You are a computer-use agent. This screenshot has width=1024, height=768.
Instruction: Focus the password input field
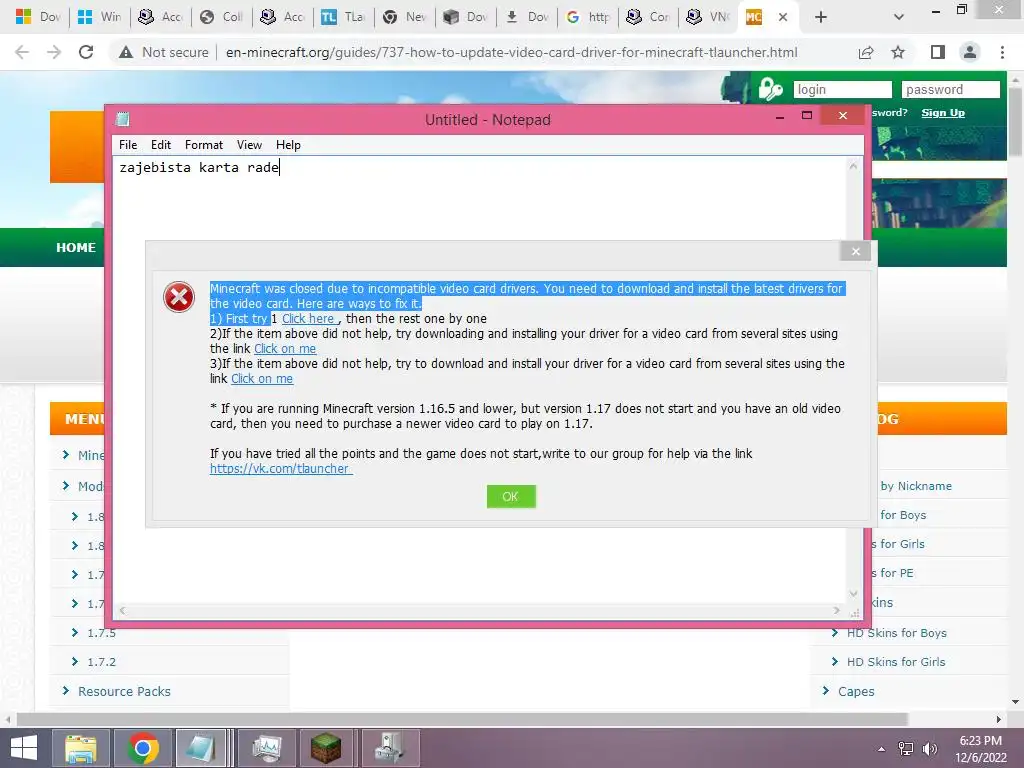[x=951, y=89]
